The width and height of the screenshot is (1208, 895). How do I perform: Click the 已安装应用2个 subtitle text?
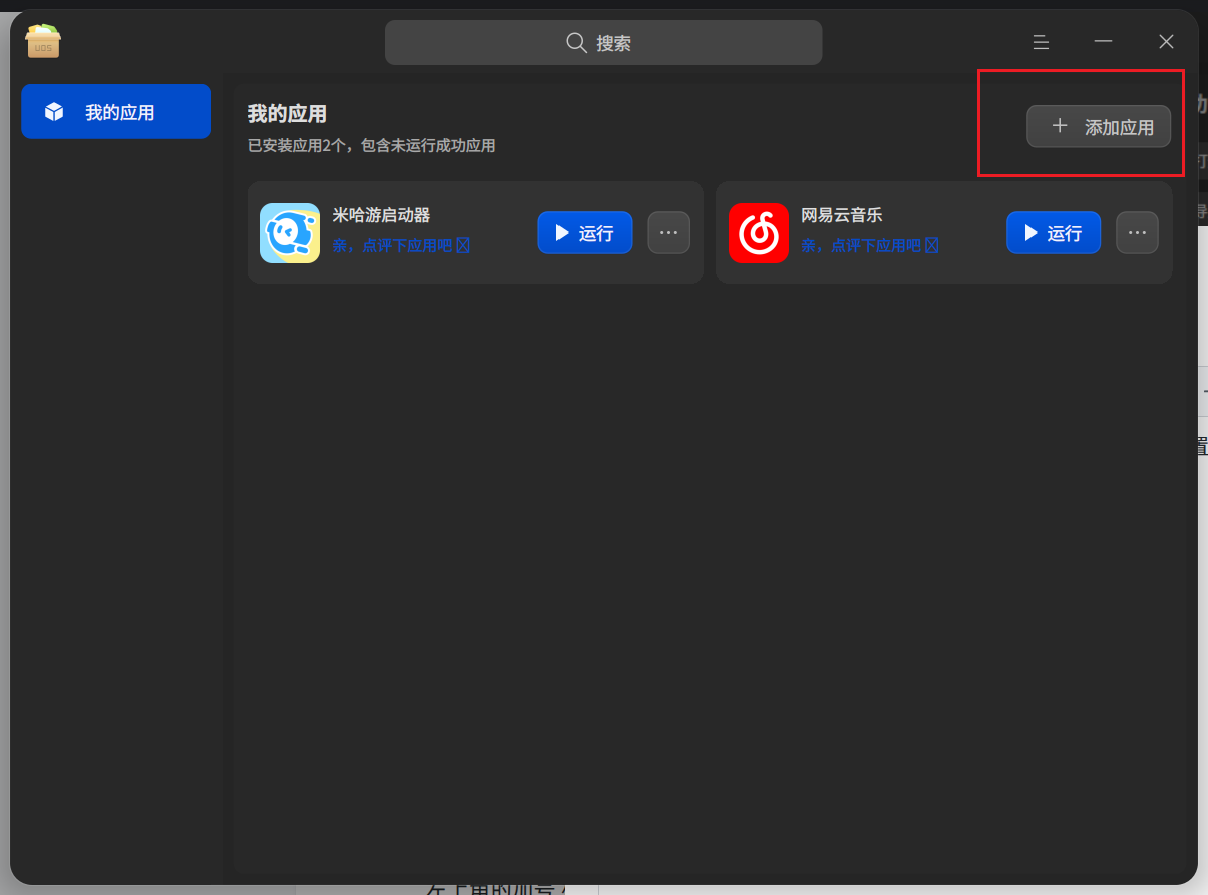(x=372, y=146)
